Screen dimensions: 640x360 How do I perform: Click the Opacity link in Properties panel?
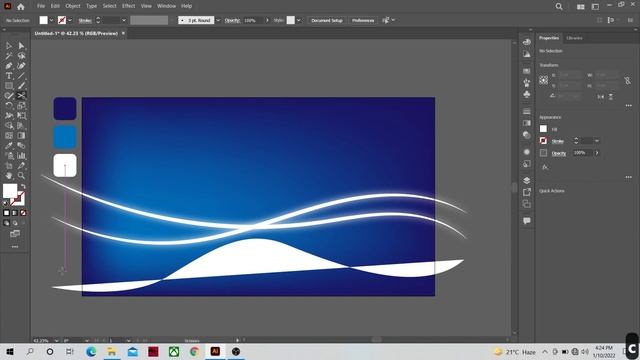[559, 153]
